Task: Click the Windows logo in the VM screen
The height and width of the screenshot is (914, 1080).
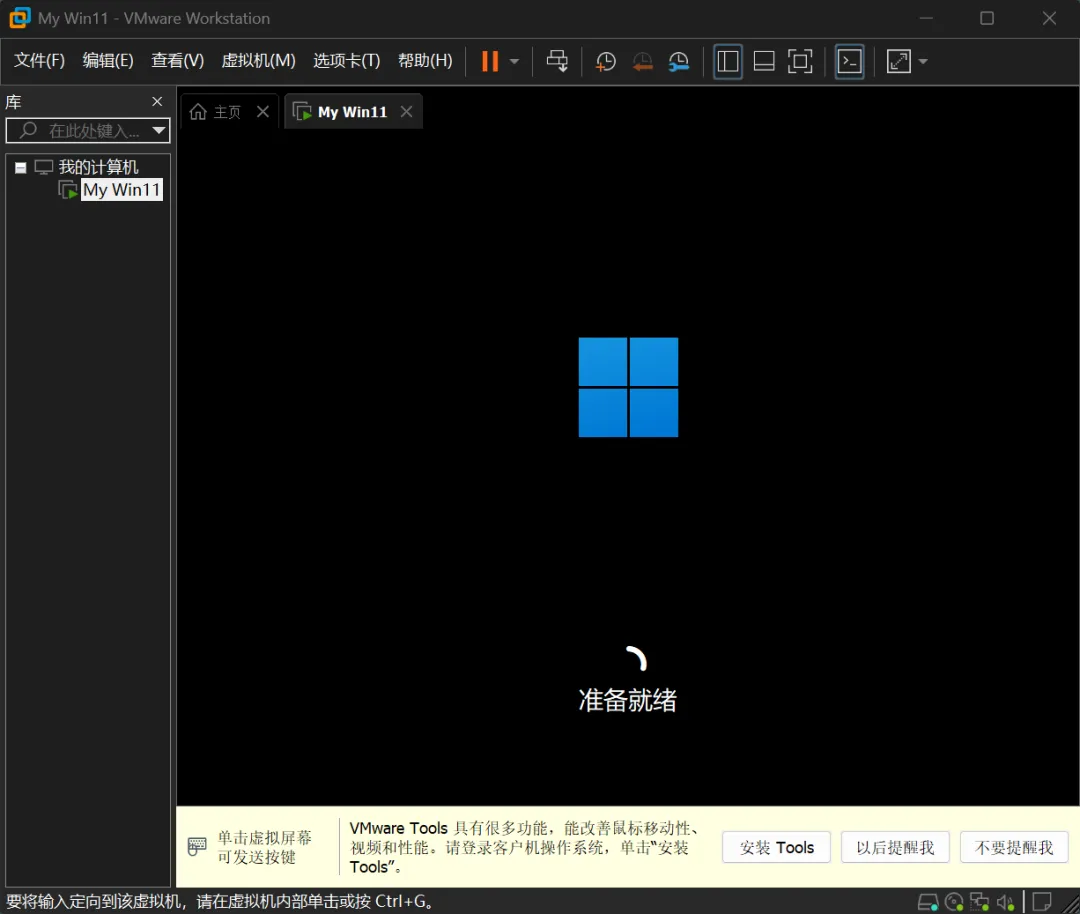Action: (x=628, y=387)
